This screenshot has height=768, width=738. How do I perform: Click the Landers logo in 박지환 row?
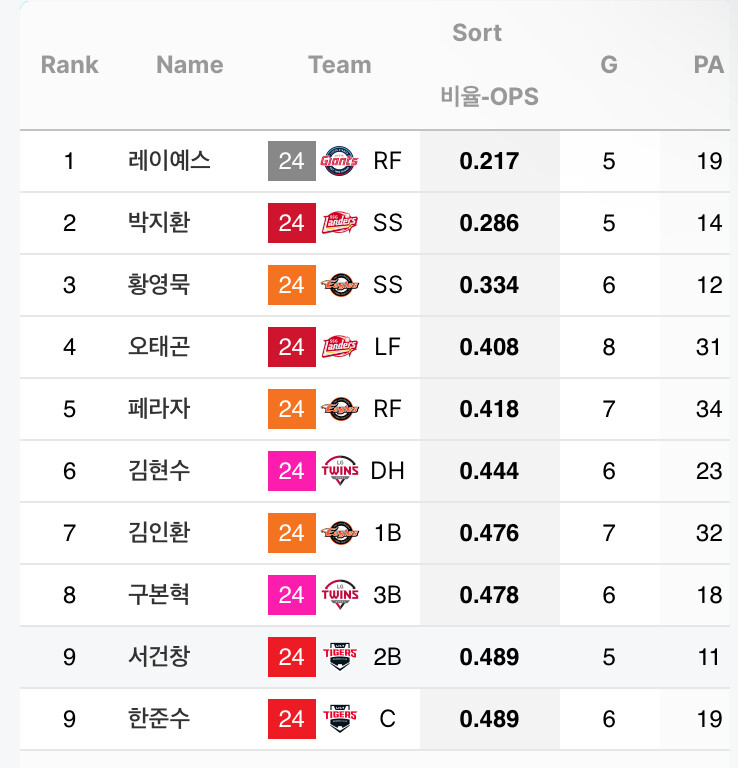(x=340, y=223)
